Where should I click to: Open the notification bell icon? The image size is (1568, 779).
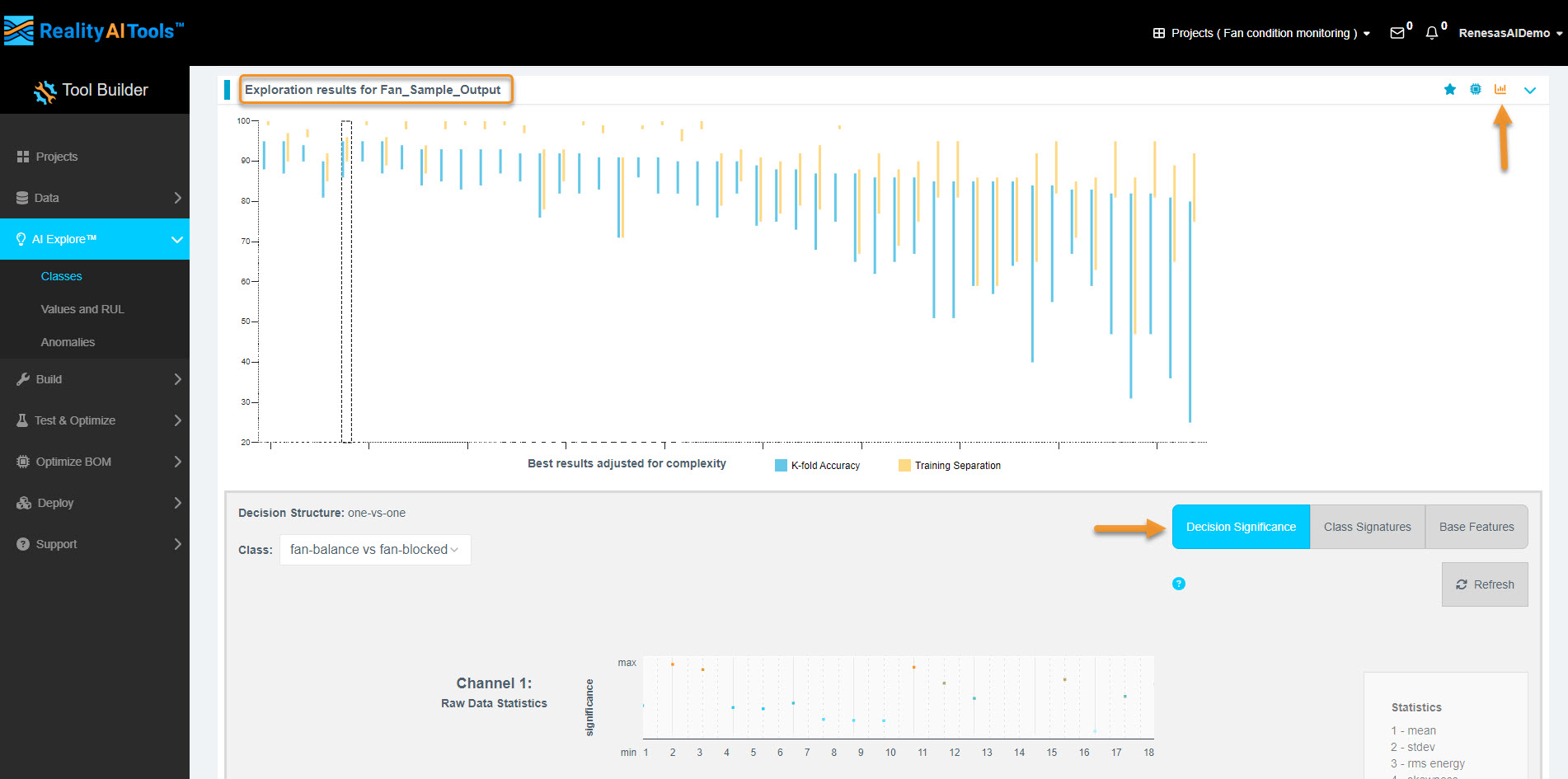pyautogui.click(x=1432, y=33)
